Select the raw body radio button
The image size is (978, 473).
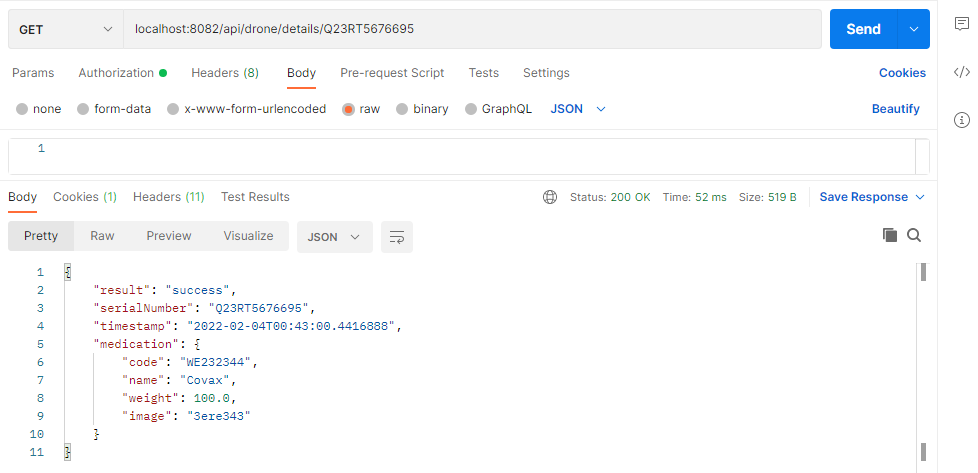pyautogui.click(x=348, y=109)
